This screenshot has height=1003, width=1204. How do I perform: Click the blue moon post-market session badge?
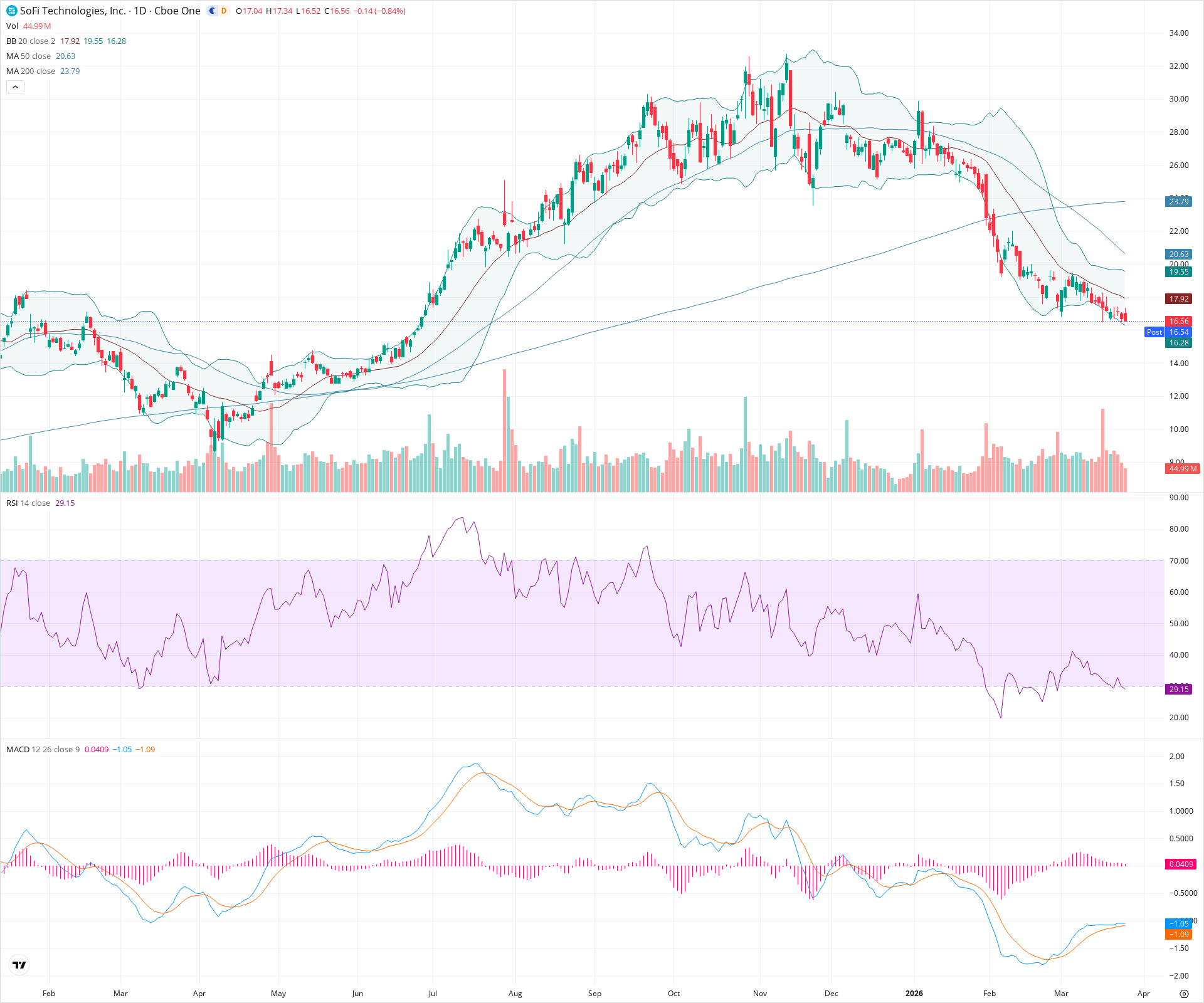pyautogui.click(x=211, y=11)
